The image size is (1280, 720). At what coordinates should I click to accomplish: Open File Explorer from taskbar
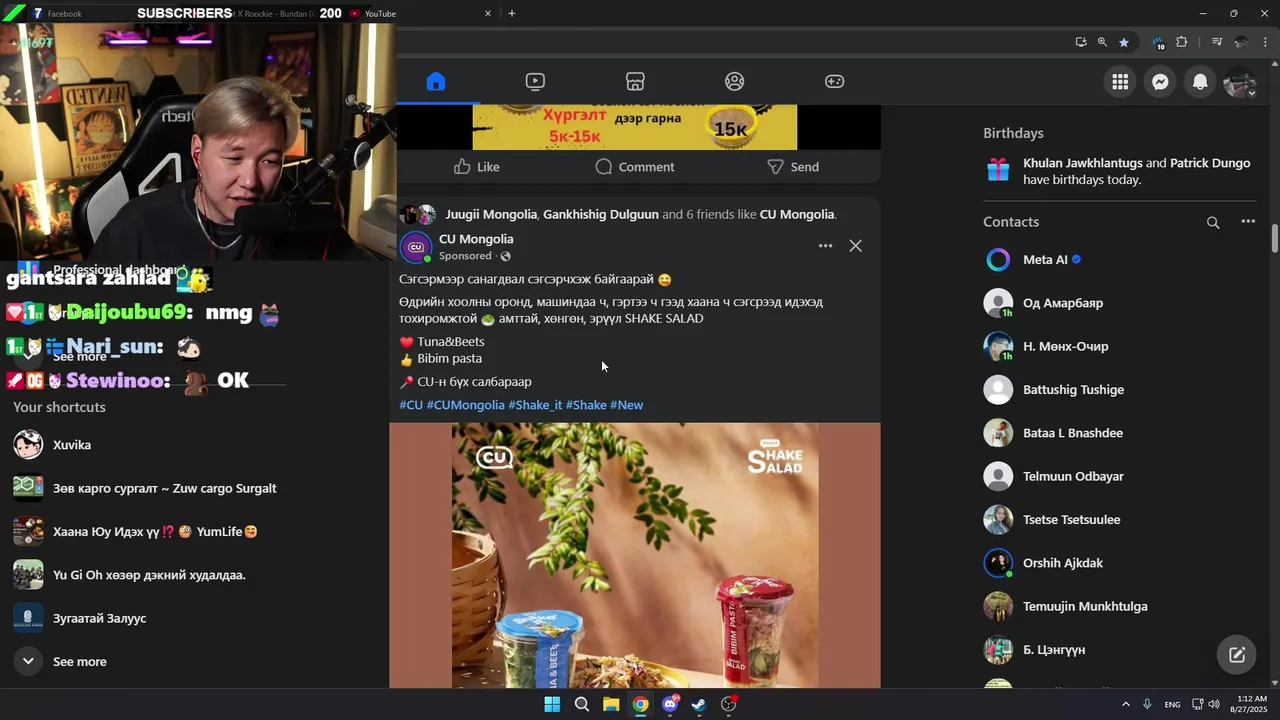(611, 705)
